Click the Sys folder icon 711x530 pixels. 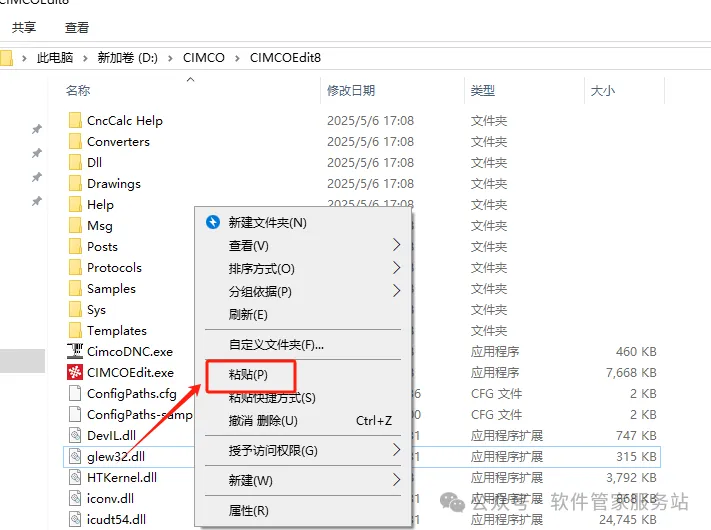75,310
